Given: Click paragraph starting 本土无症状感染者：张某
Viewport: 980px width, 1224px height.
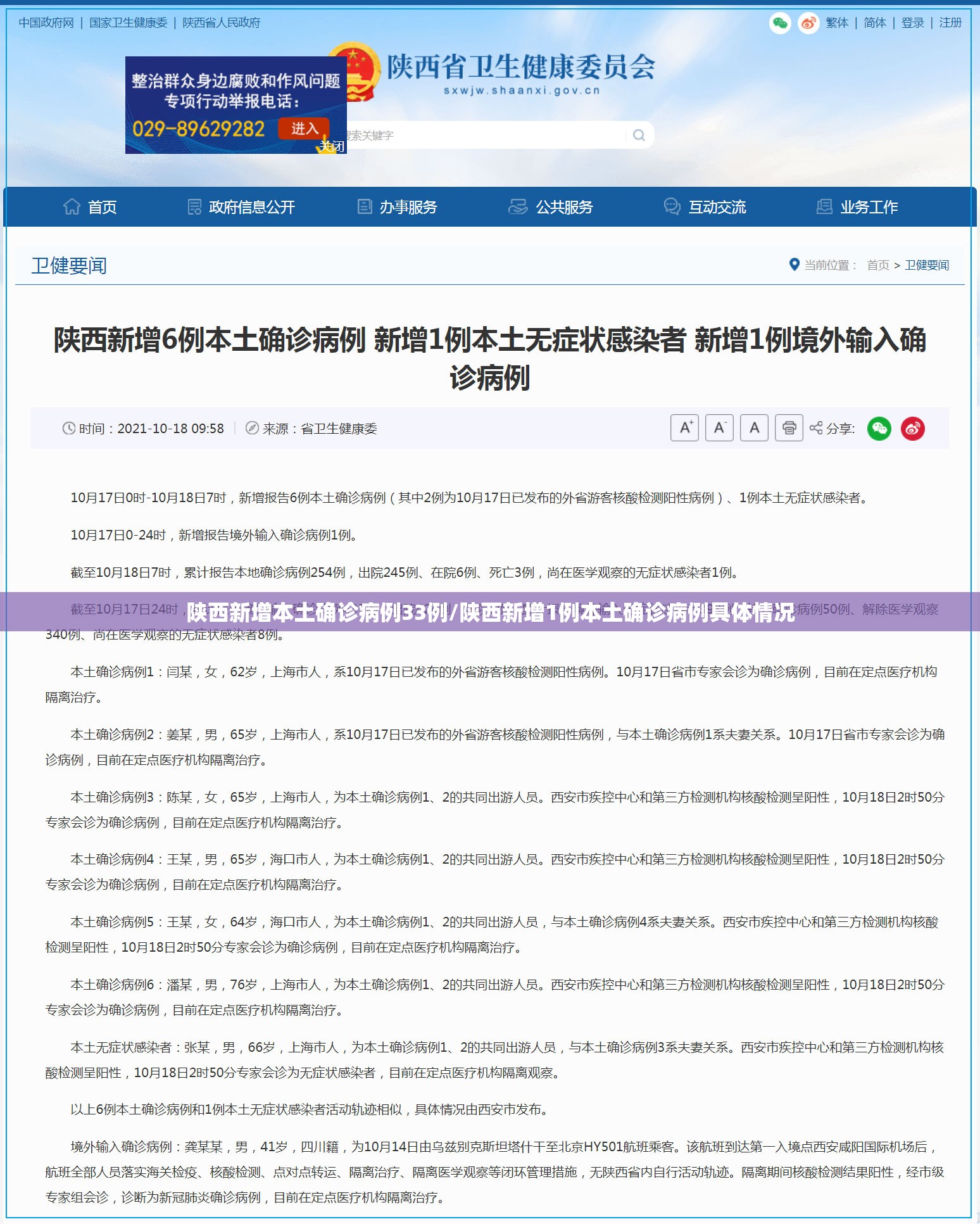Looking at the screenshot, I should [494, 1060].
